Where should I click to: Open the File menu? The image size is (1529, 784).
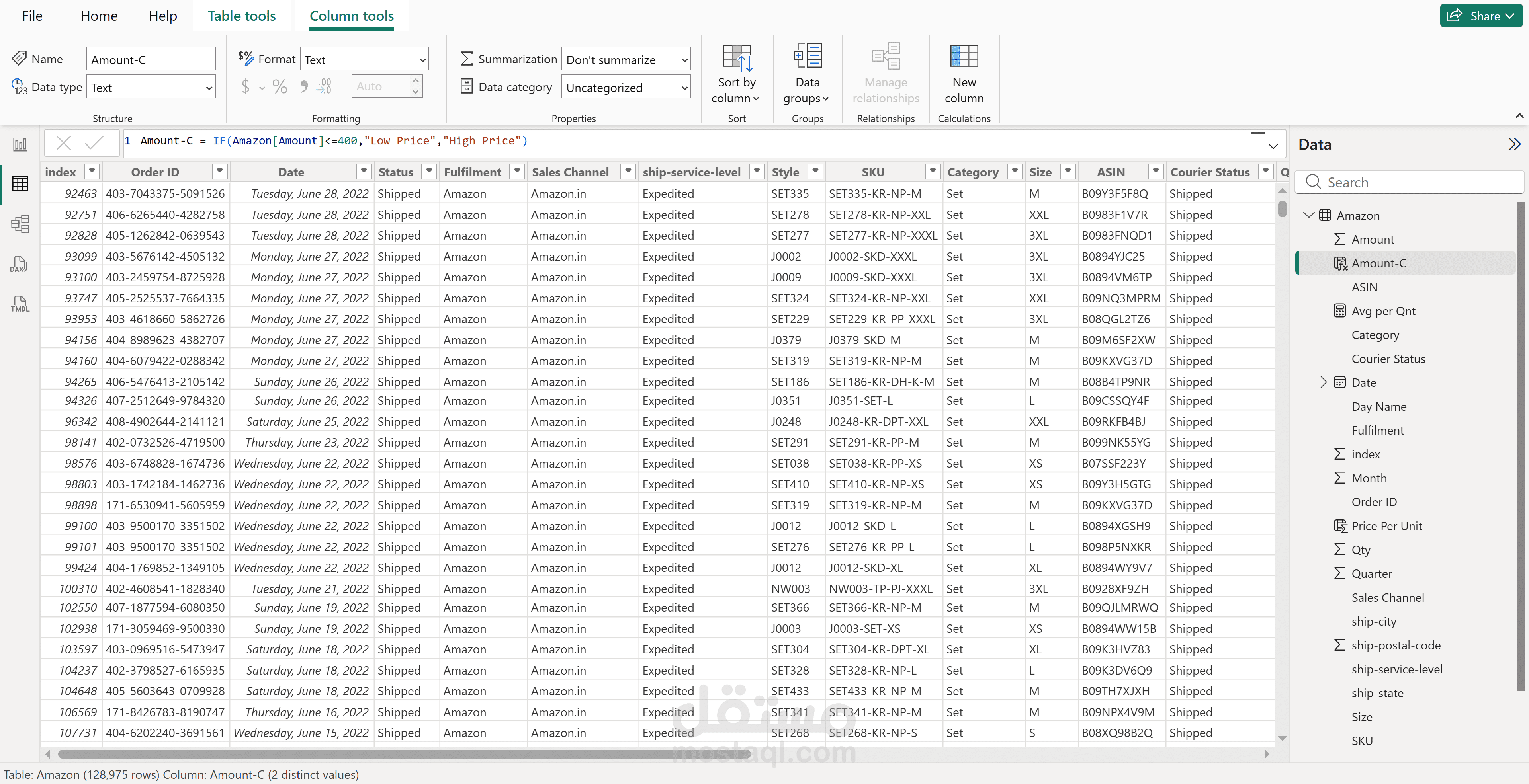click(32, 16)
